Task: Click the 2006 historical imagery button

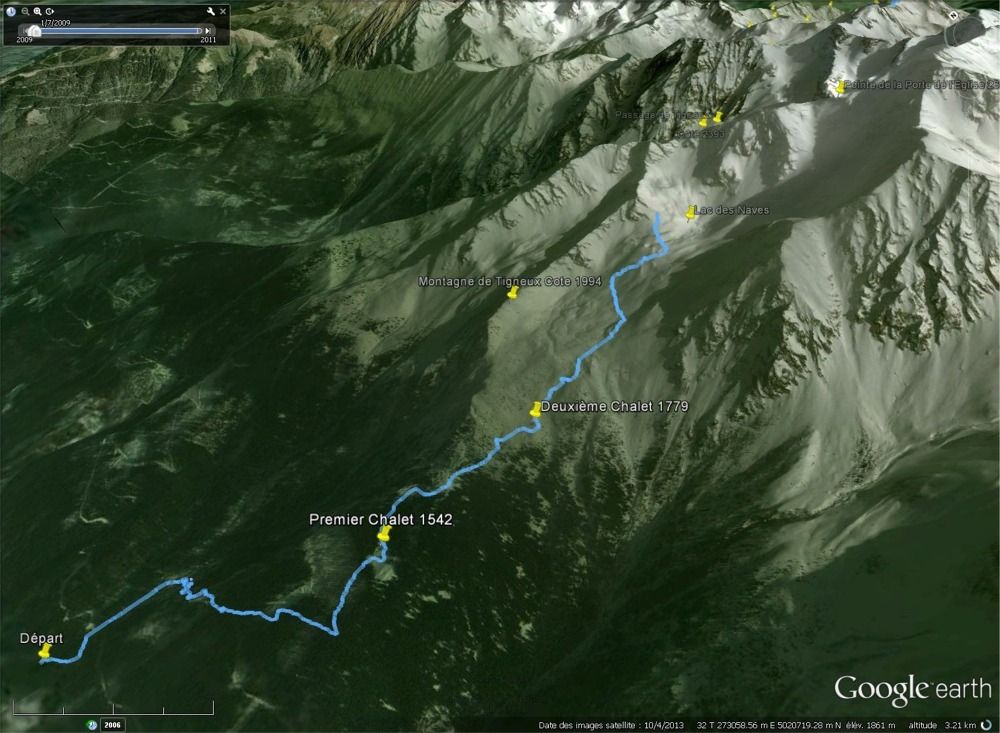Action: (x=112, y=725)
